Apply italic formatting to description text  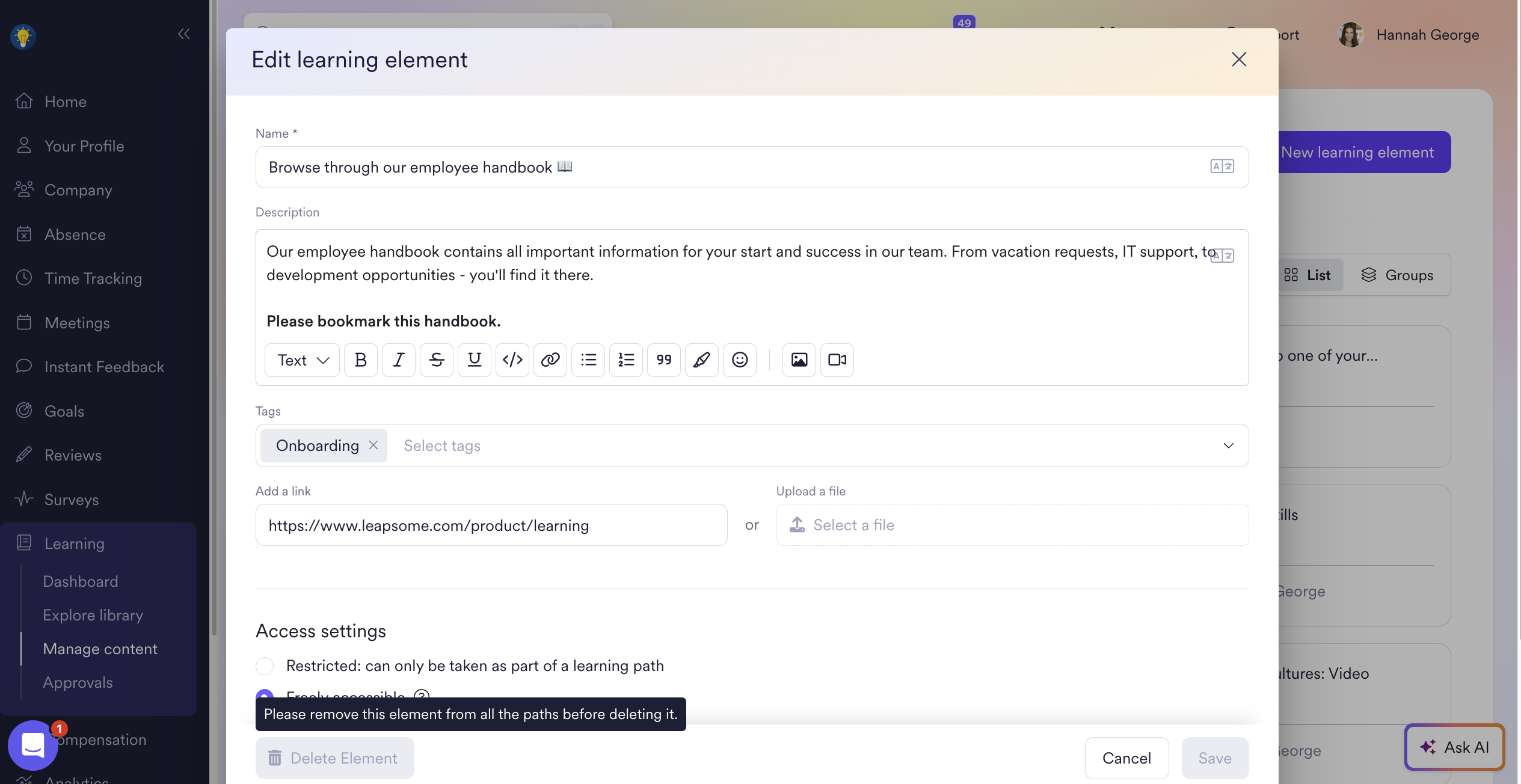[399, 360]
